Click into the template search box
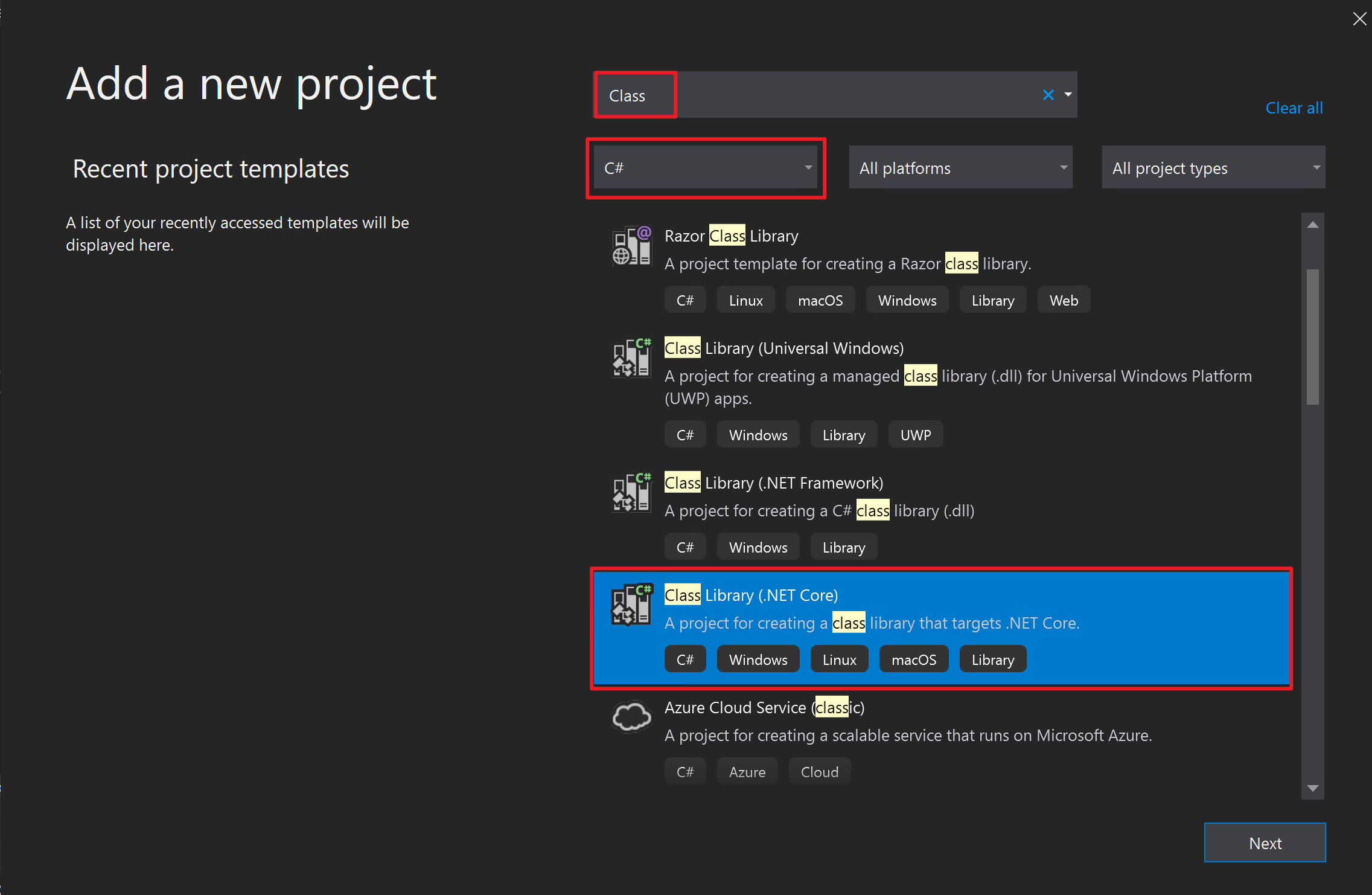 tap(845, 95)
